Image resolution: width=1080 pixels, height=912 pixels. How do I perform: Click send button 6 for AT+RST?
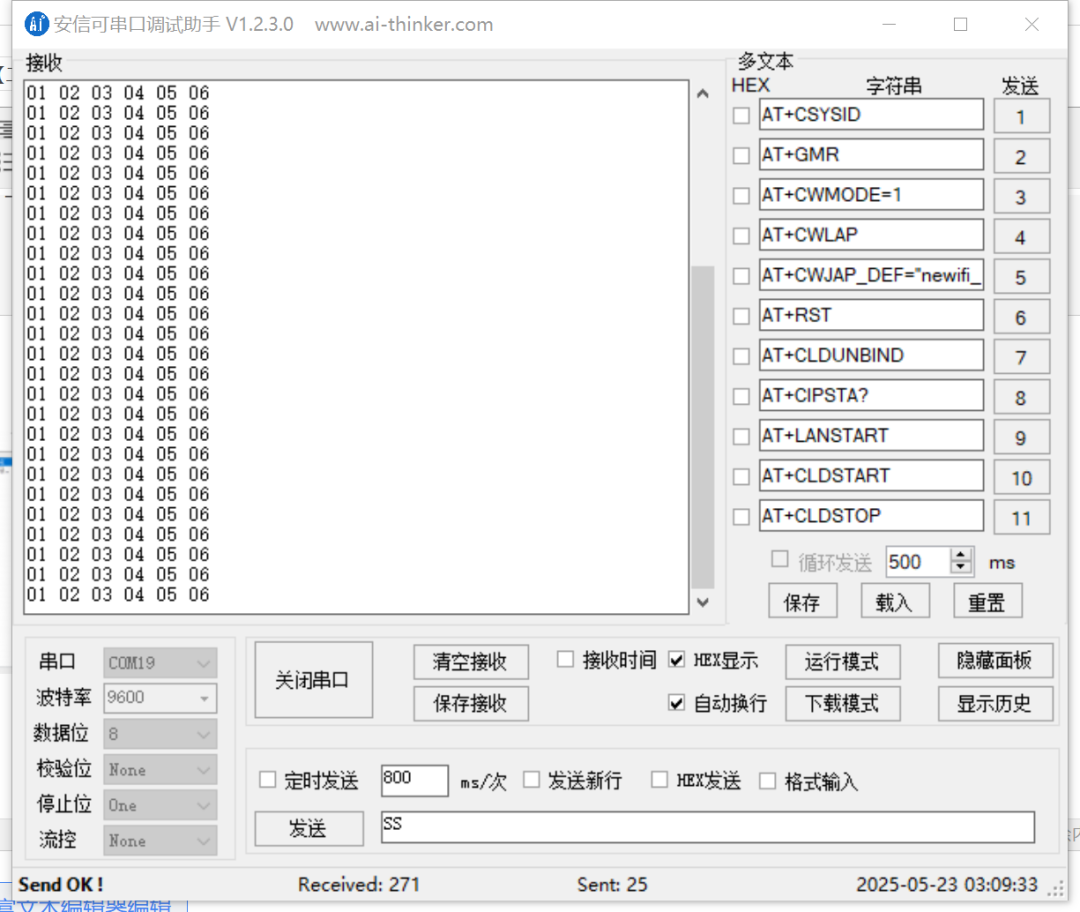(1021, 317)
